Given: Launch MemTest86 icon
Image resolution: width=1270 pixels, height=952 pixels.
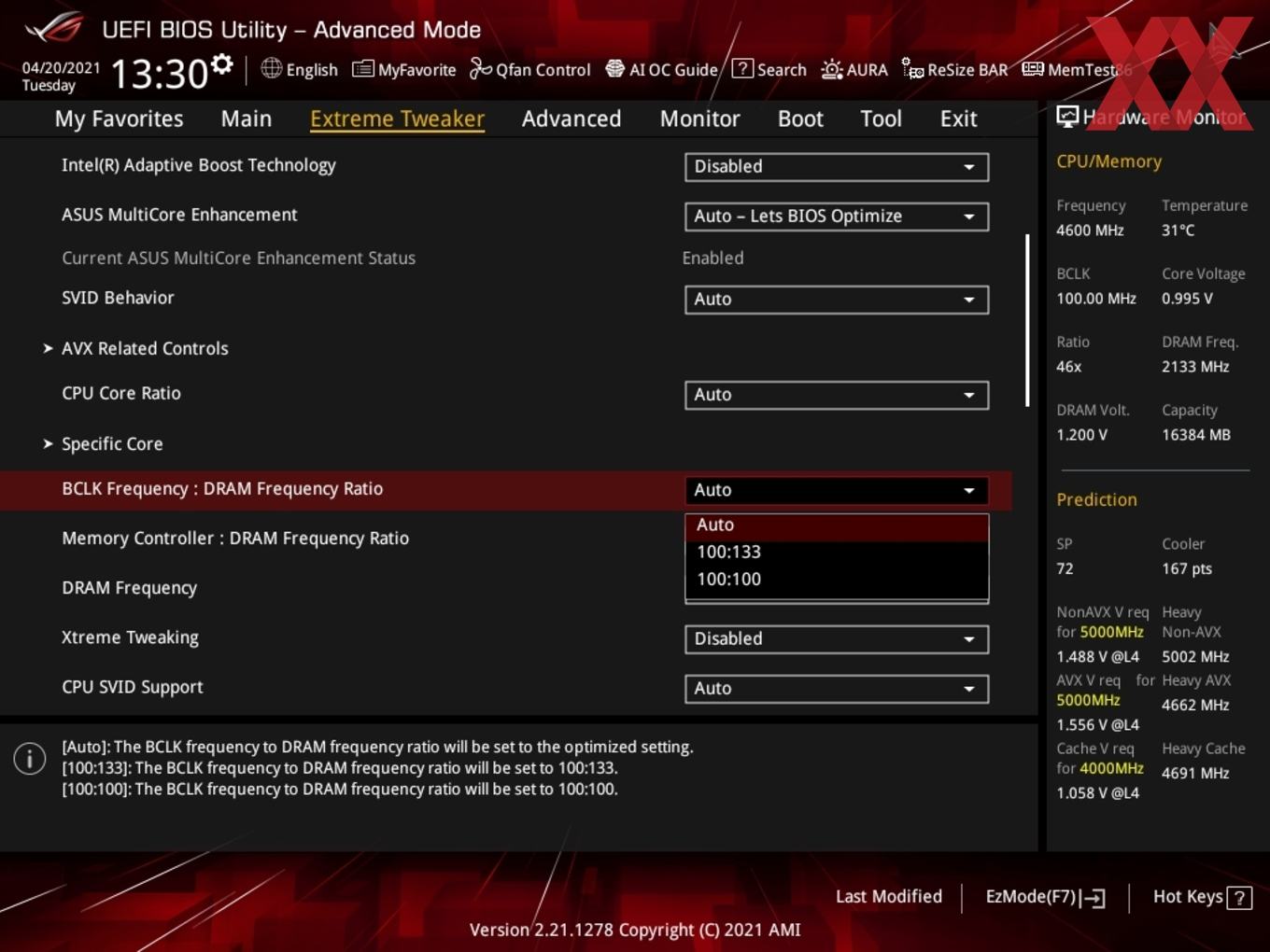Looking at the screenshot, I should coord(1033,69).
